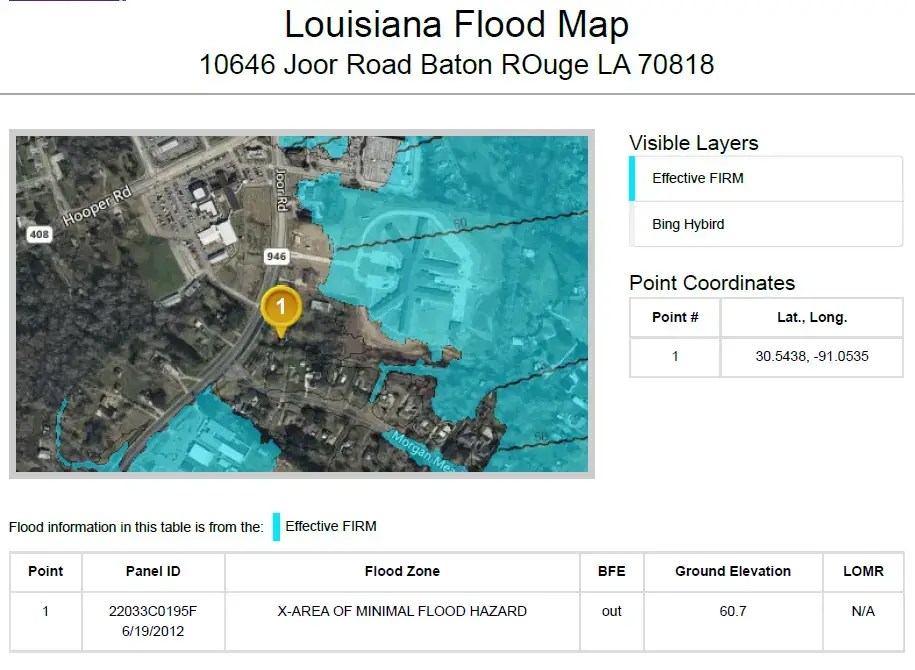Click the BFE value out
The height and width of the screenshot is (670, 915).
point(612,611)
